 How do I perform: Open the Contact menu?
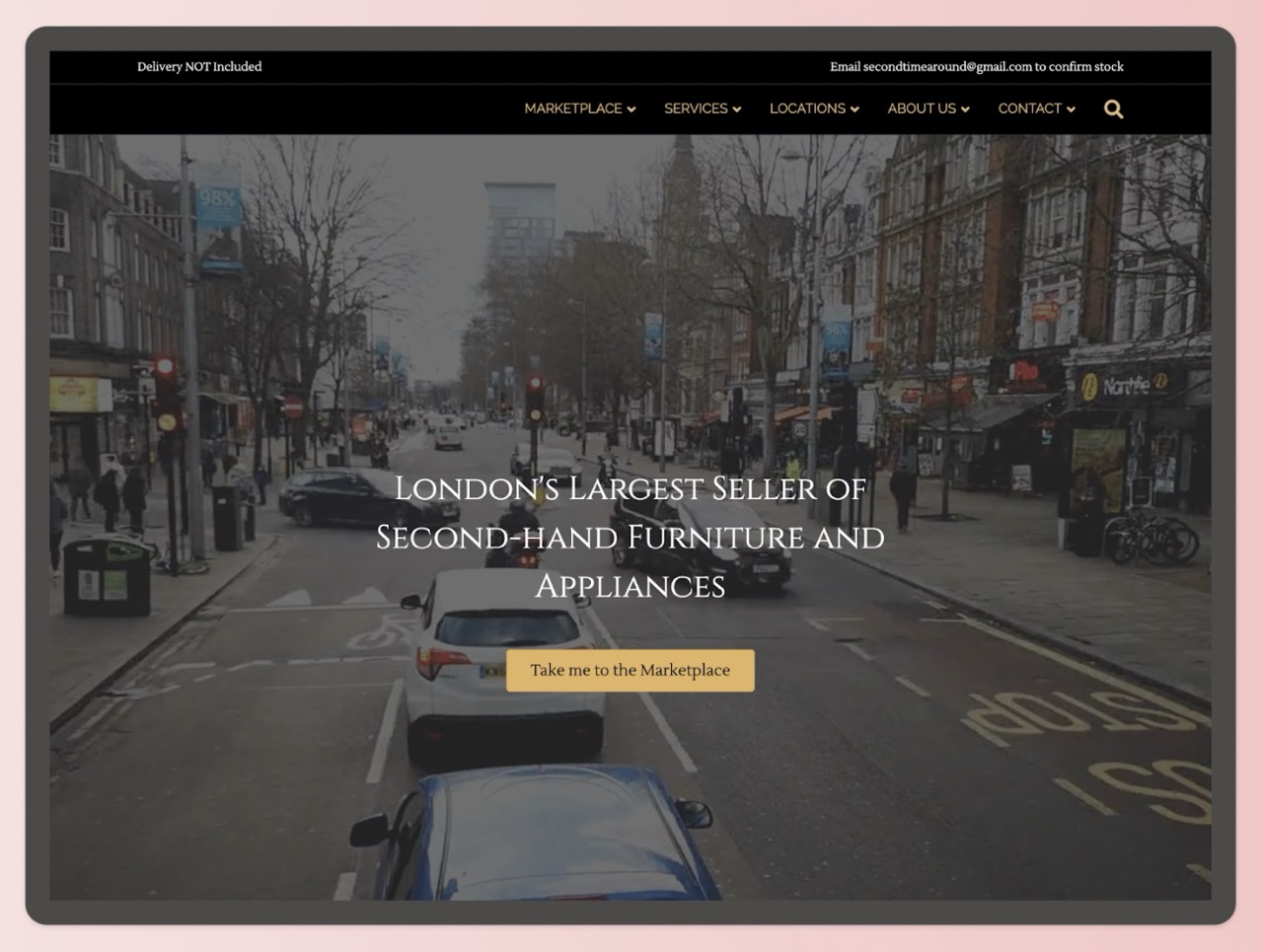pyautogui.click(x=1037, y=109)
